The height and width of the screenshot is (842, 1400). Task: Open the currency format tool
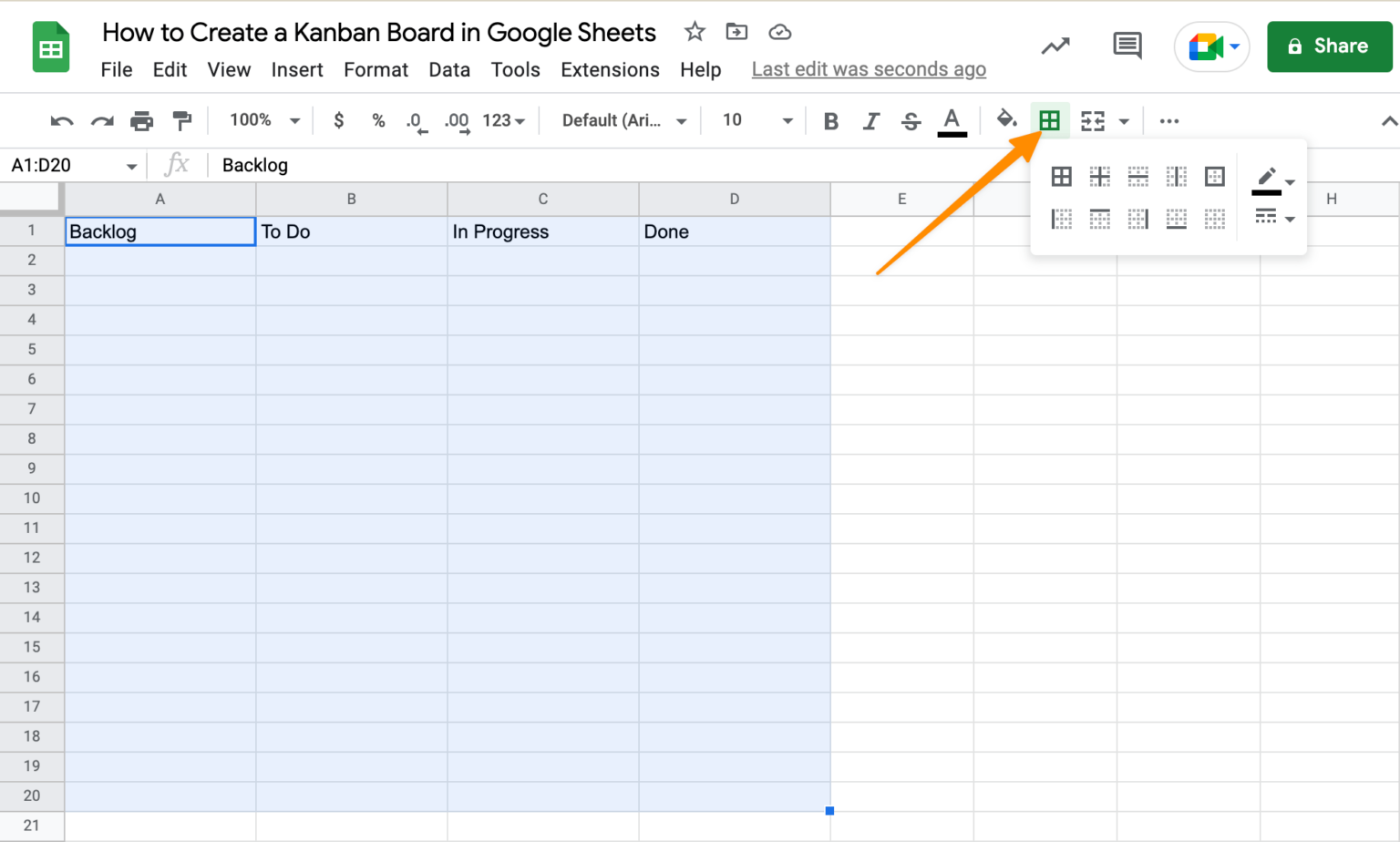[x=338, y=119]
